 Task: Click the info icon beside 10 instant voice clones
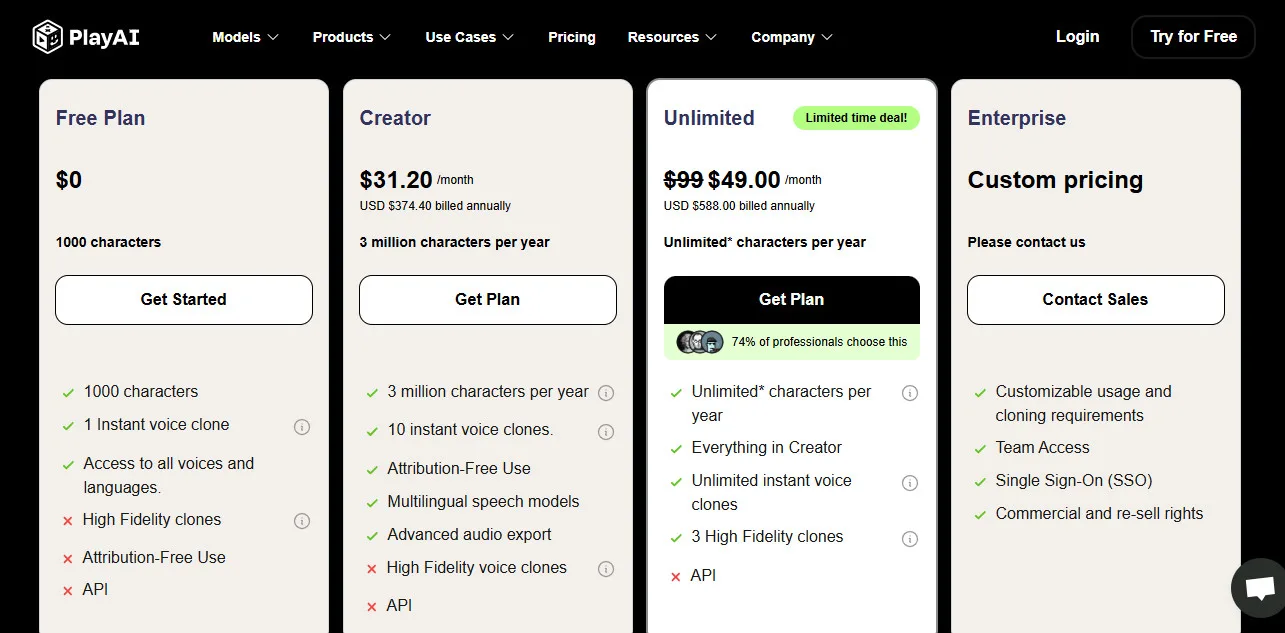pyautogui.click(x=606, y=431)
